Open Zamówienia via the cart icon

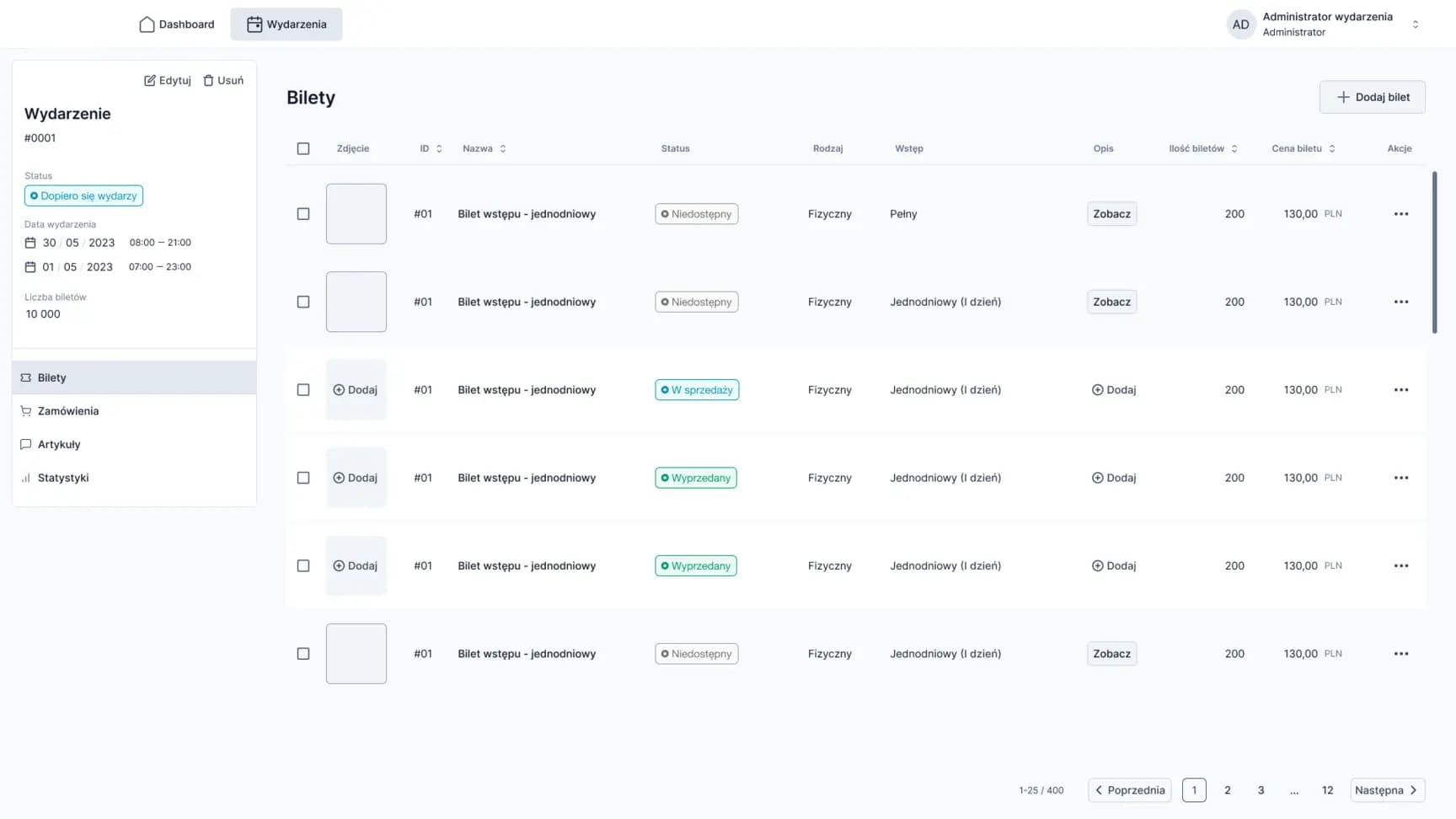pyautogui.click(x=26, y=411)
